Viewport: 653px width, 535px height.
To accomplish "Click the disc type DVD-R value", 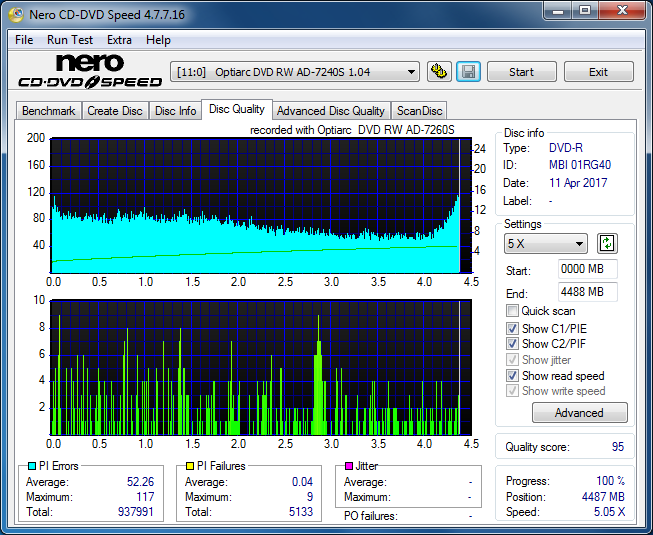I will point(566,148).
